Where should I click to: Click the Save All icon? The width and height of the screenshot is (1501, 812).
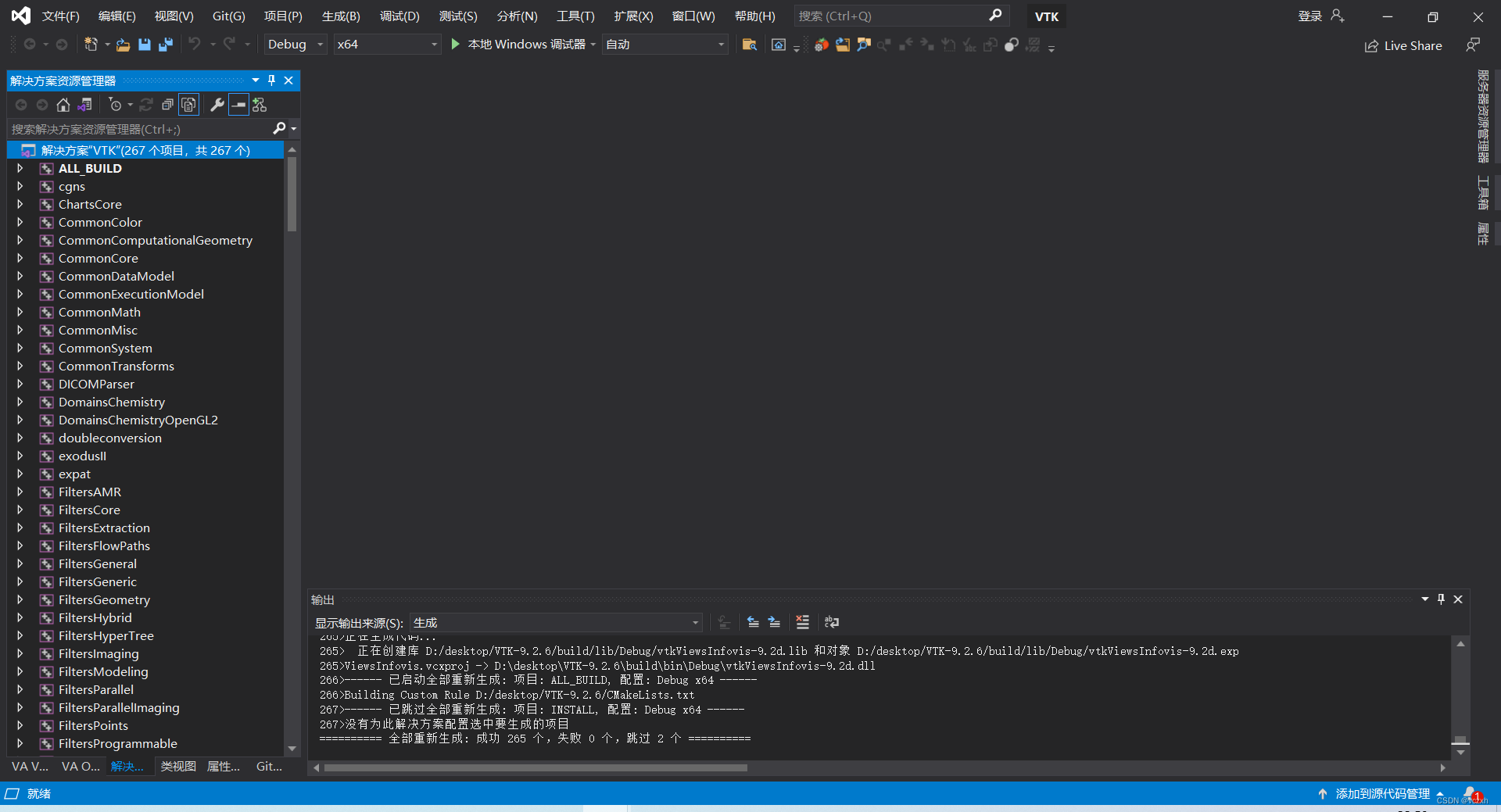pos(165,45)
